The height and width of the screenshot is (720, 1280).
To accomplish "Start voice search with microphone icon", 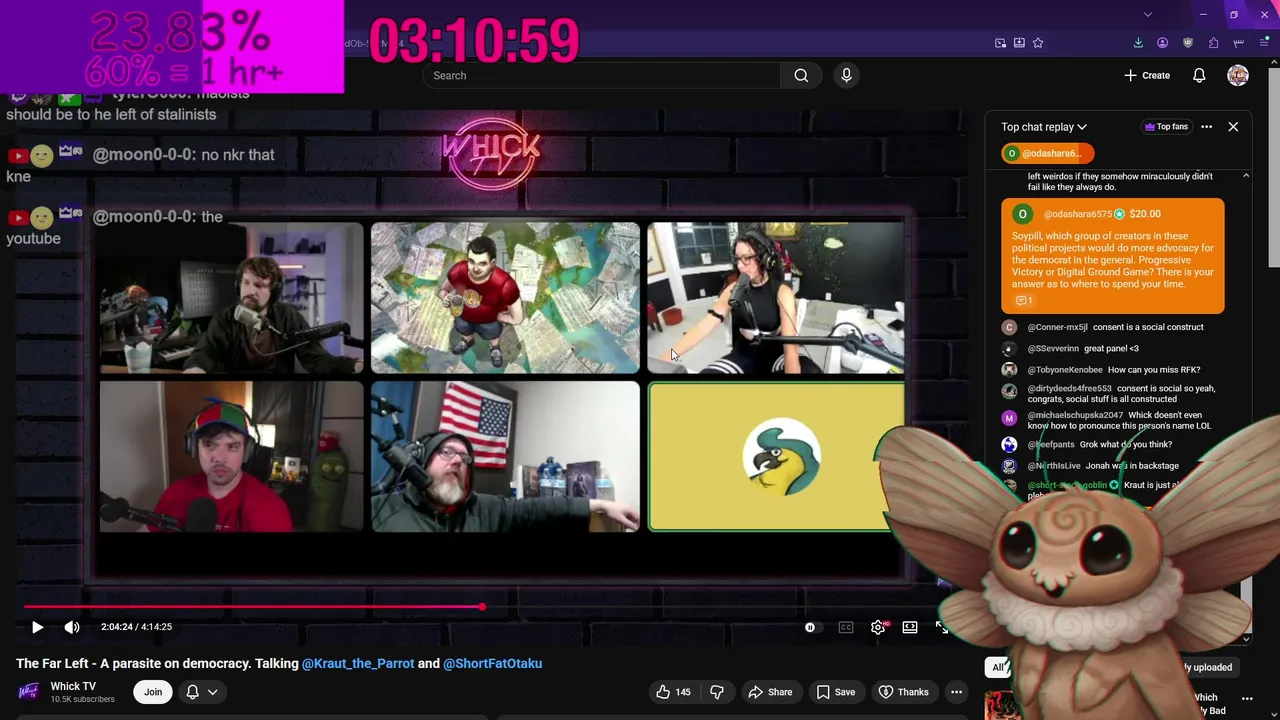I will click(846, 75).
